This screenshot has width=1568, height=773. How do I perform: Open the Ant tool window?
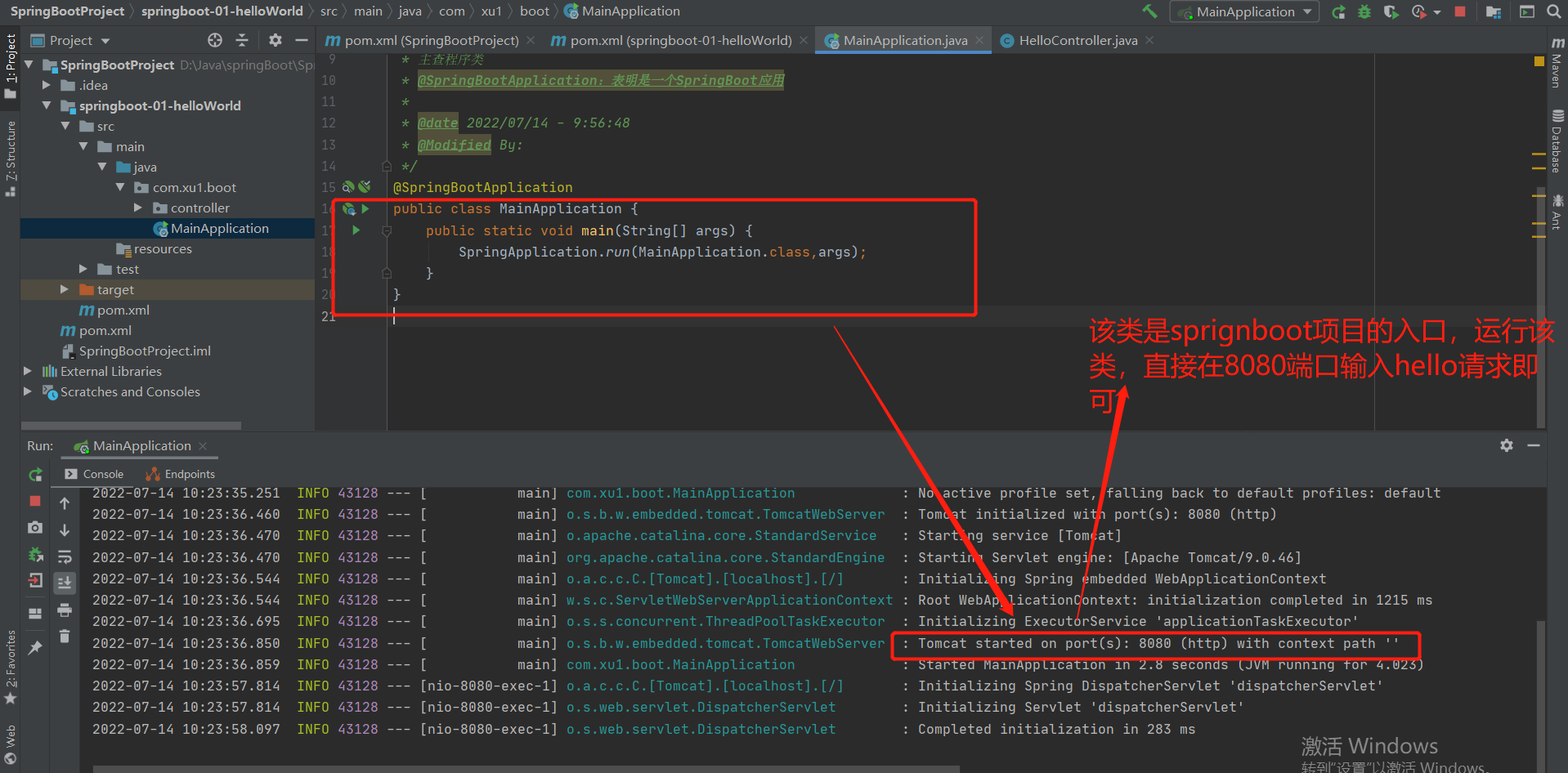coord(1557,212)
